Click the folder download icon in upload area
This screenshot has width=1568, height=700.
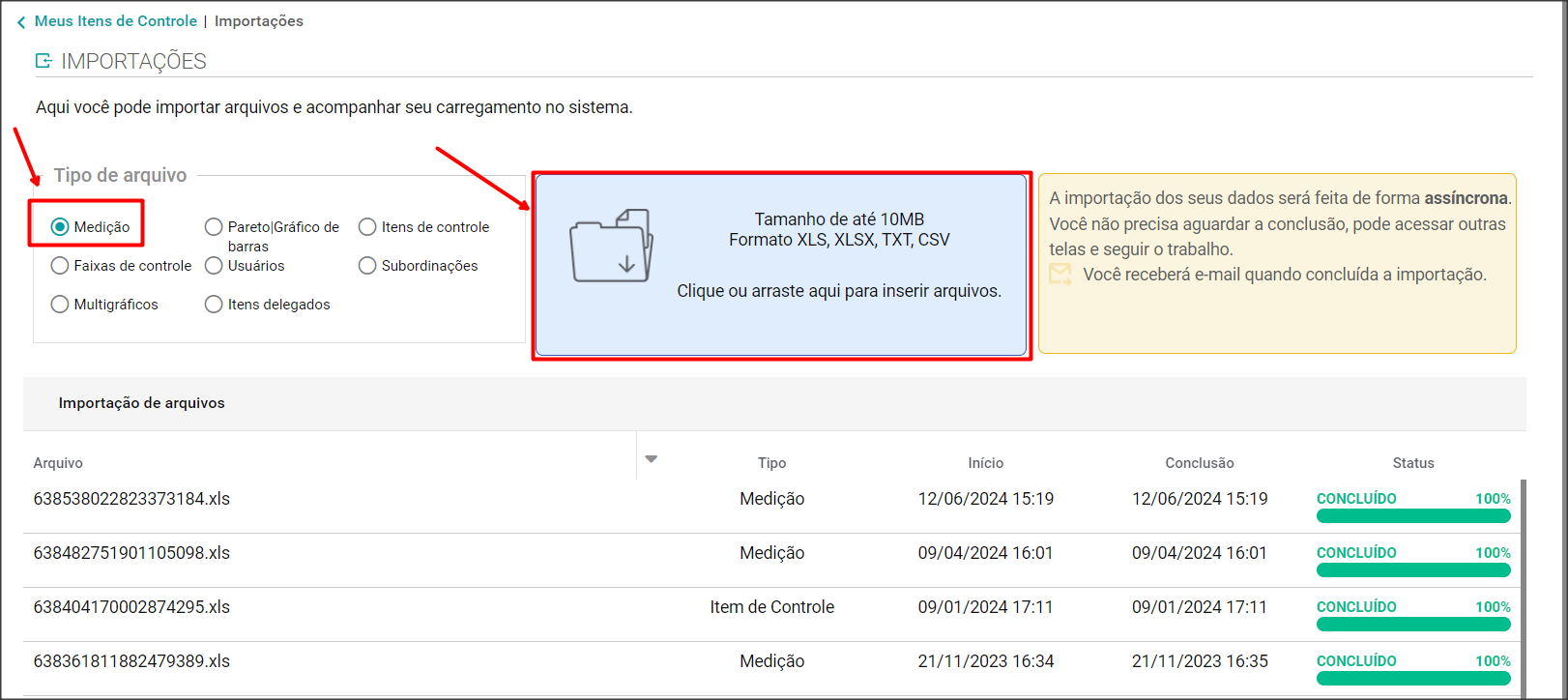click(611, 247)
